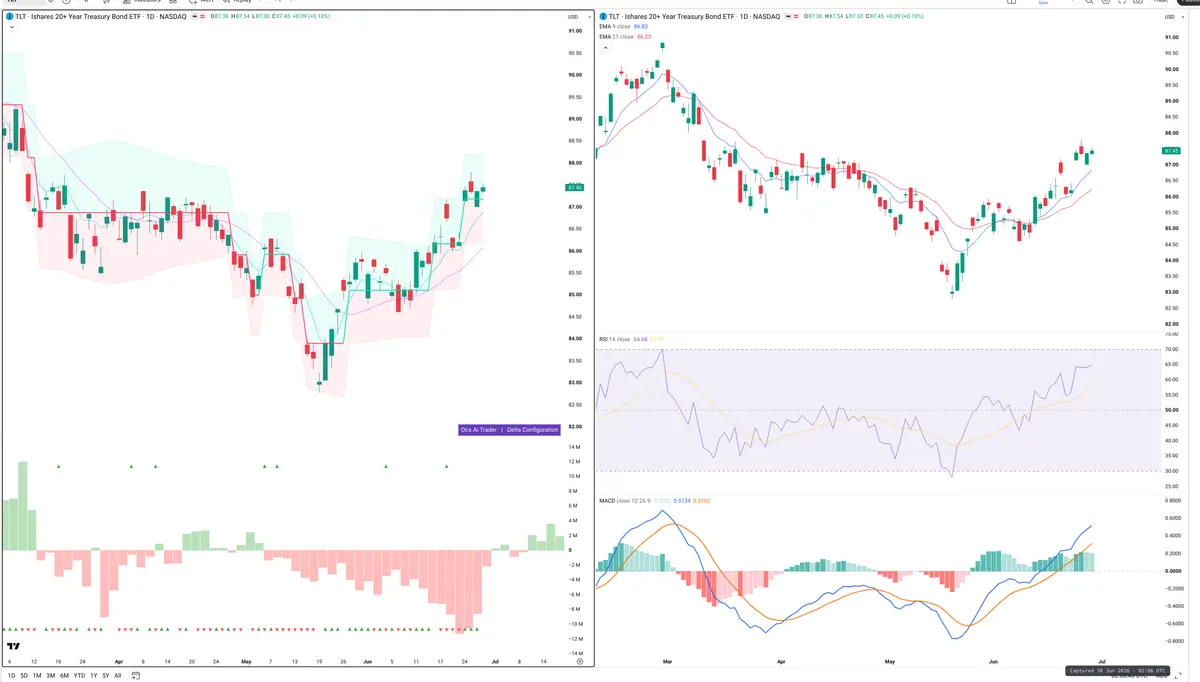Screen dimensions: 1200x682
Task: Open the go-to-date calendar icon
Action: coord(135,676)
